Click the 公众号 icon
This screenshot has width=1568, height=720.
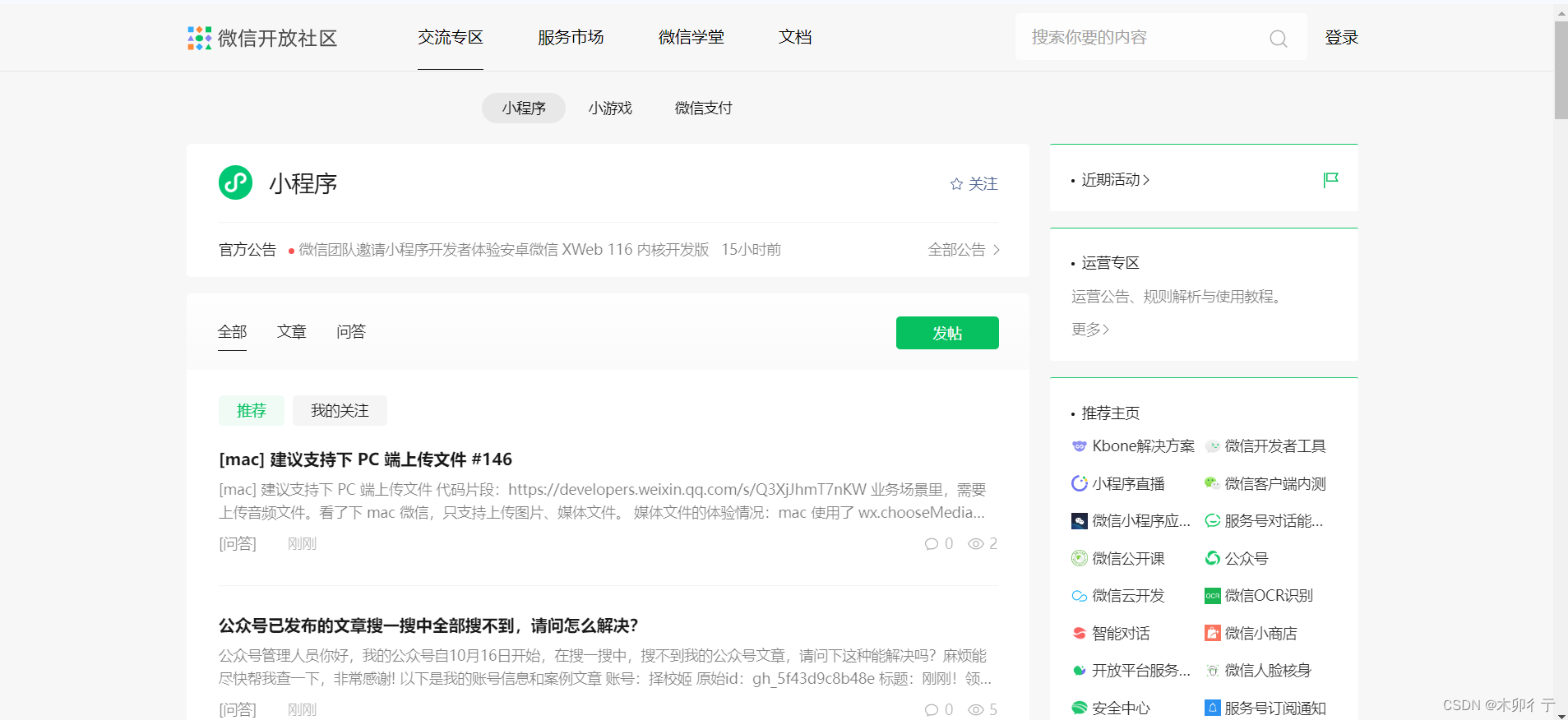point(1212,559)
